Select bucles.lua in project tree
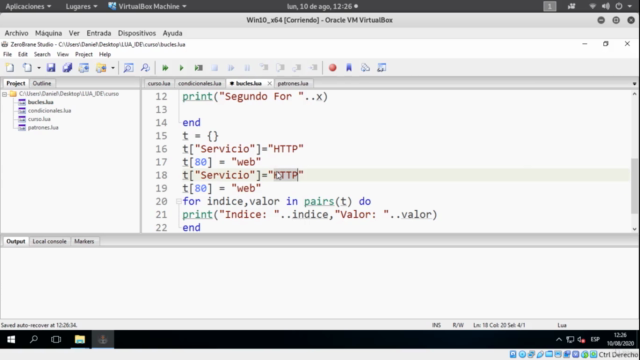 tap(40, 102)
